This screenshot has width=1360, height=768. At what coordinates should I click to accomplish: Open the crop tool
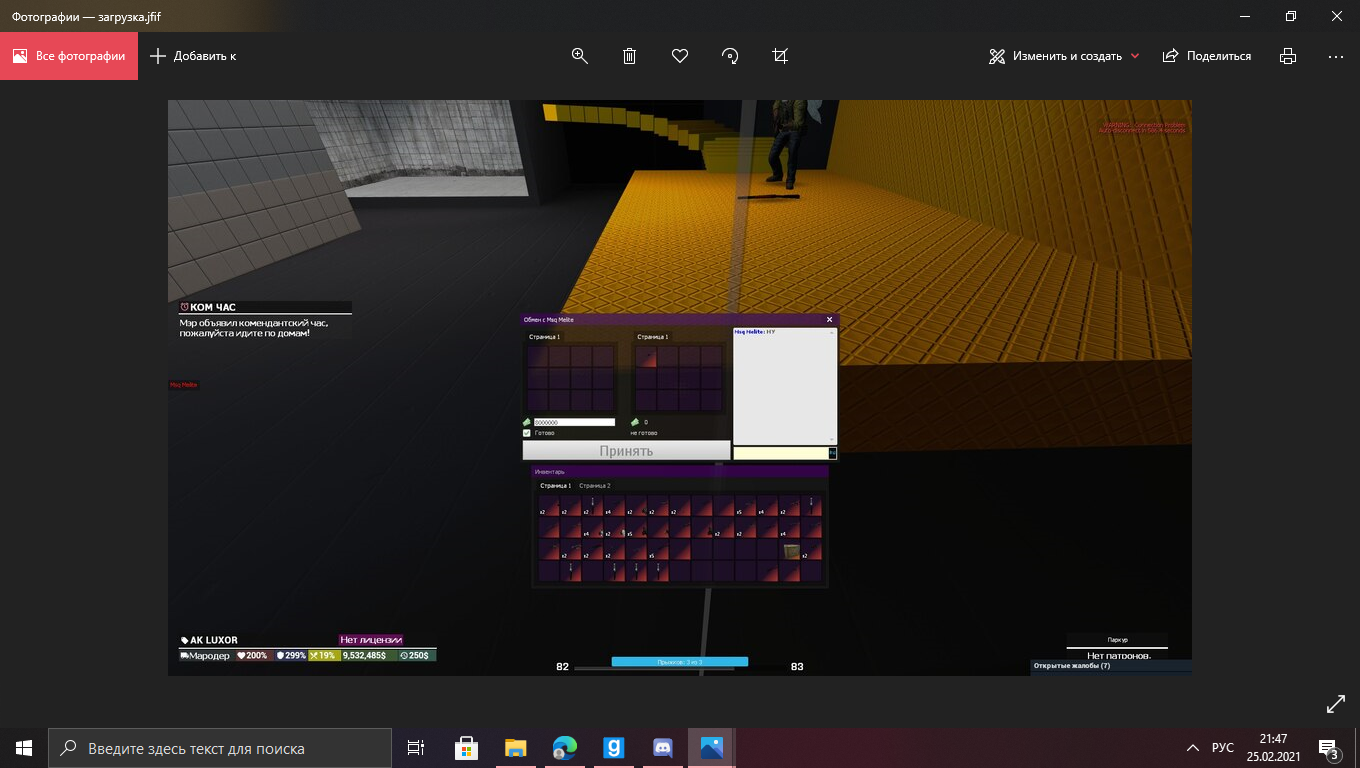(780, 56)
